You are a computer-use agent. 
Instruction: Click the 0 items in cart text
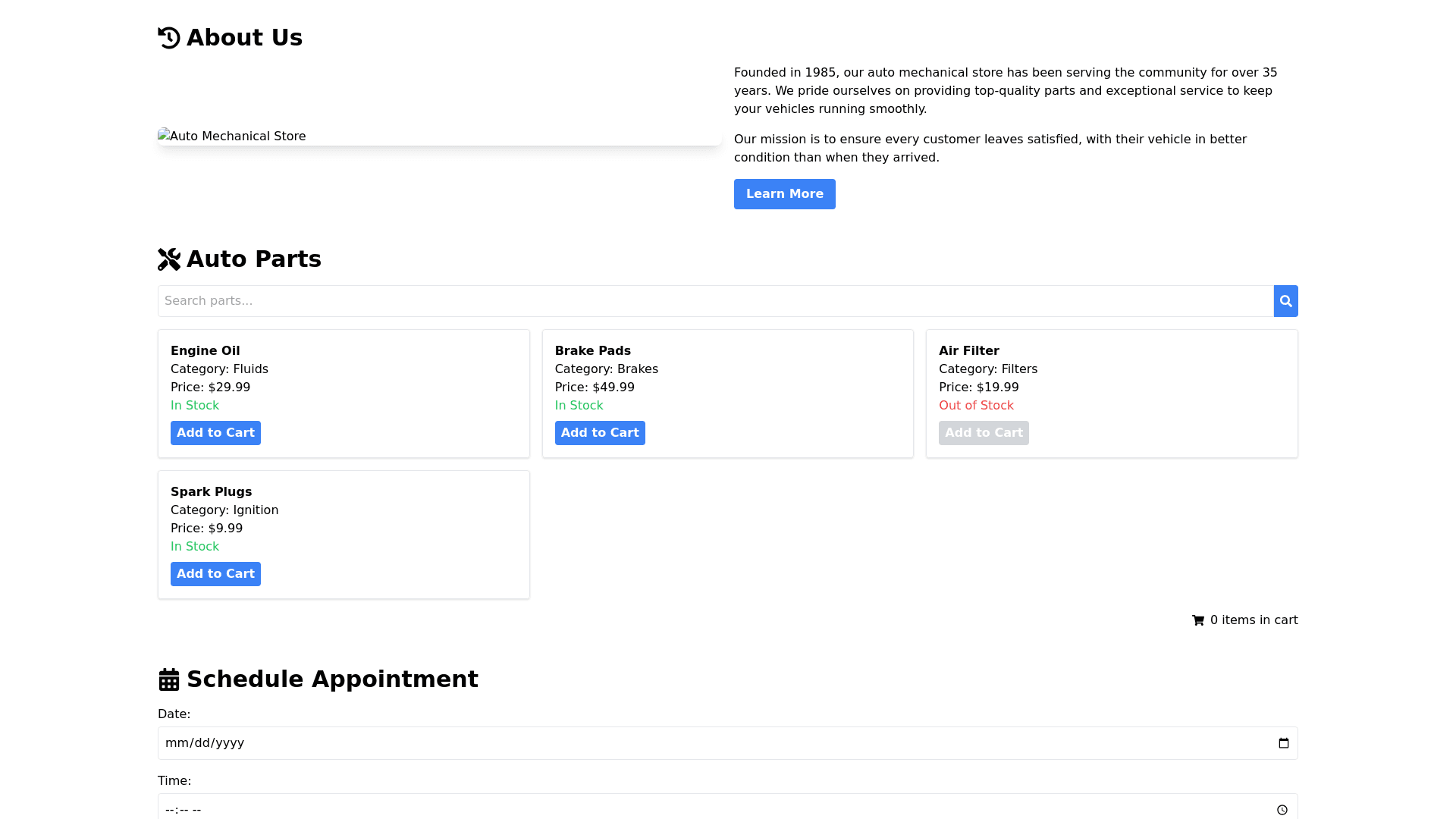click(1254, 620)
